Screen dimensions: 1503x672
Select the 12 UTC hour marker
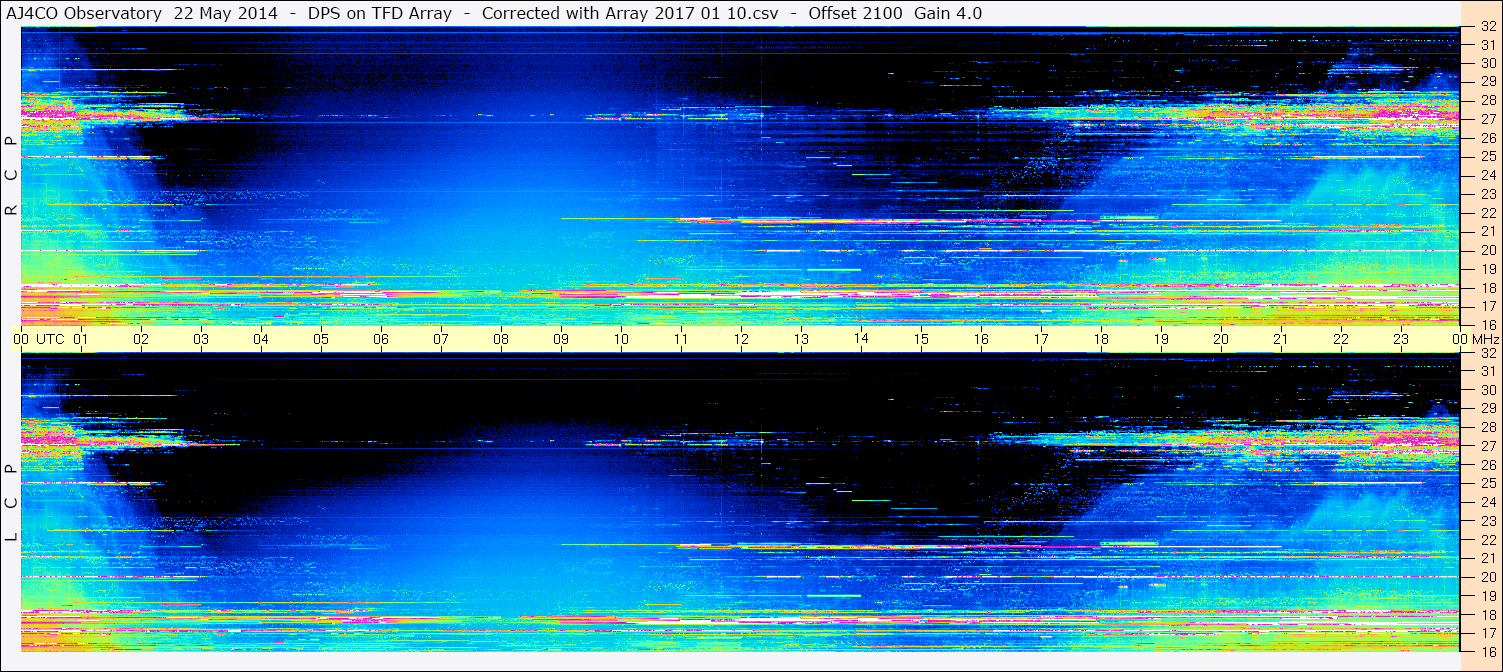pos(741,339)
